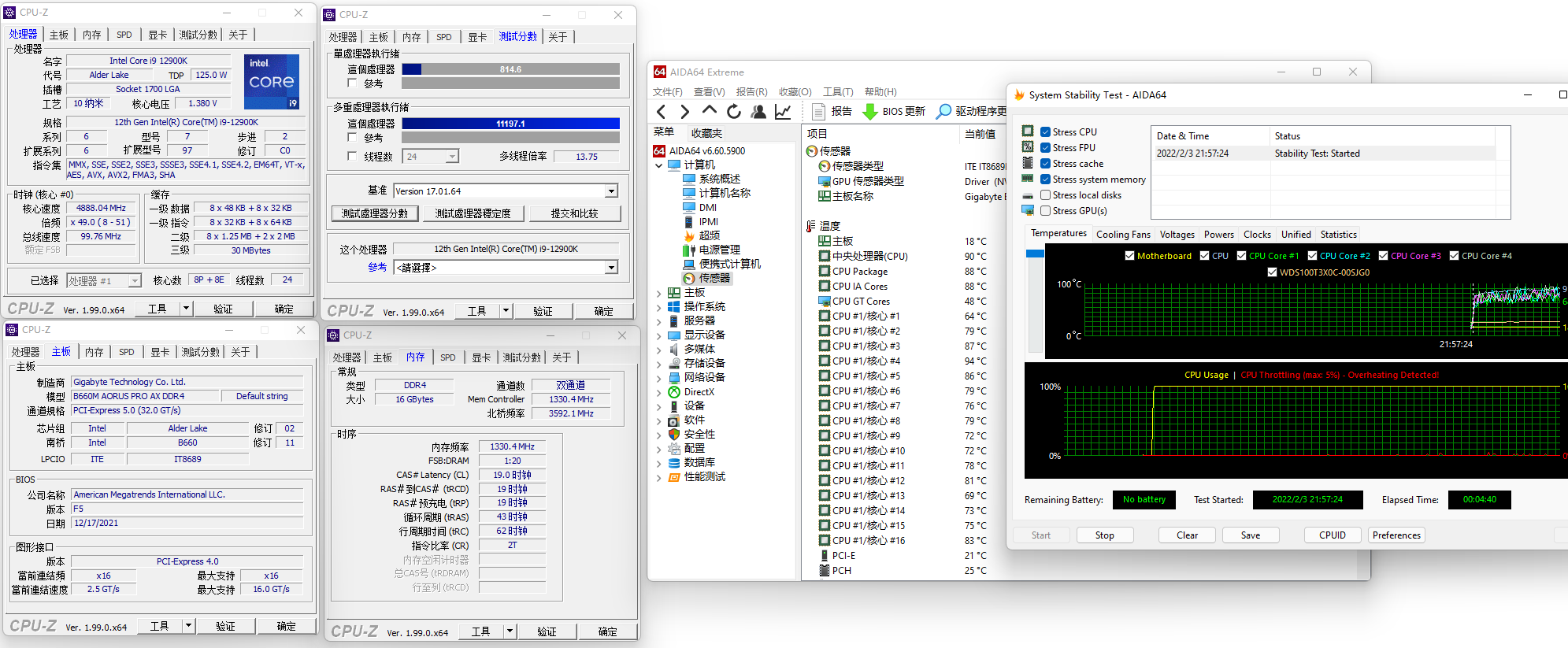Click the green BIOS 更新 download arrow

tap(870, 112)
